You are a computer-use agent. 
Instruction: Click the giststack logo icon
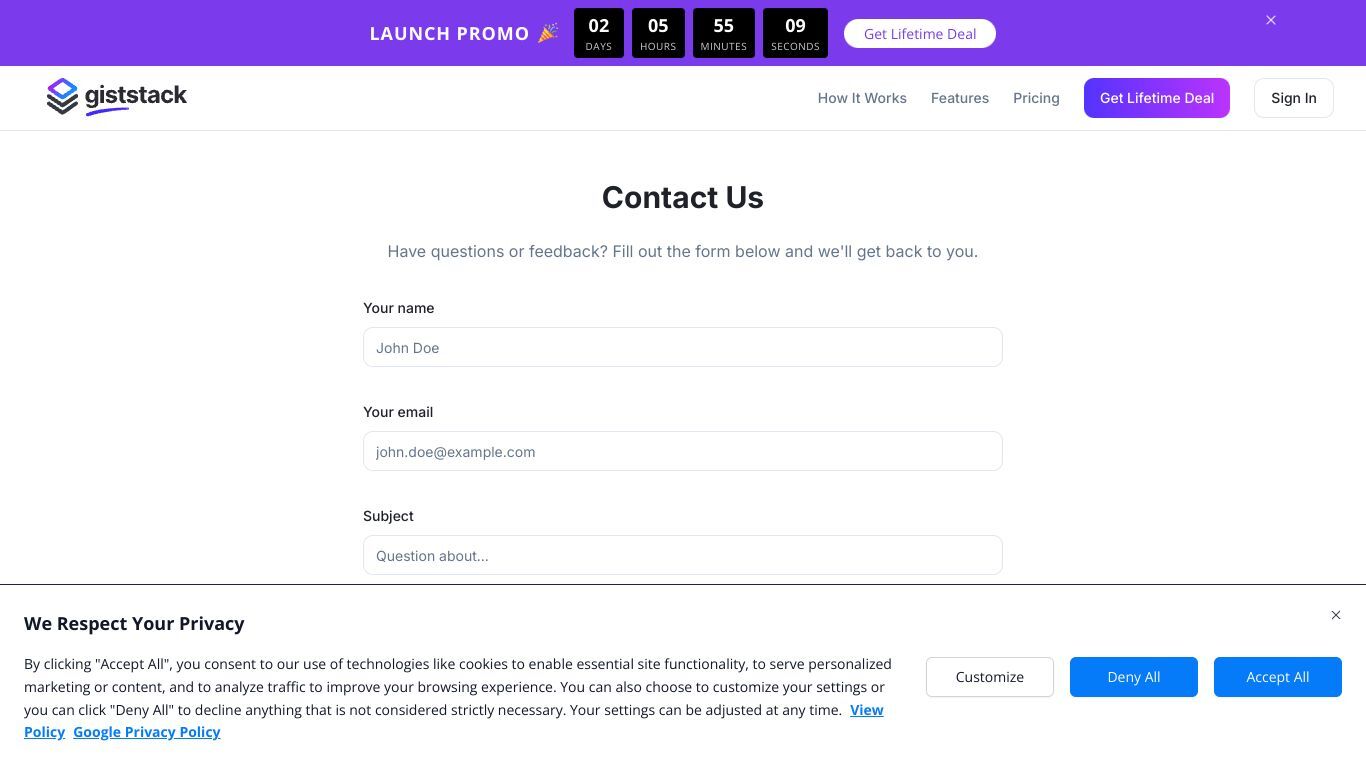pos(62,97)
